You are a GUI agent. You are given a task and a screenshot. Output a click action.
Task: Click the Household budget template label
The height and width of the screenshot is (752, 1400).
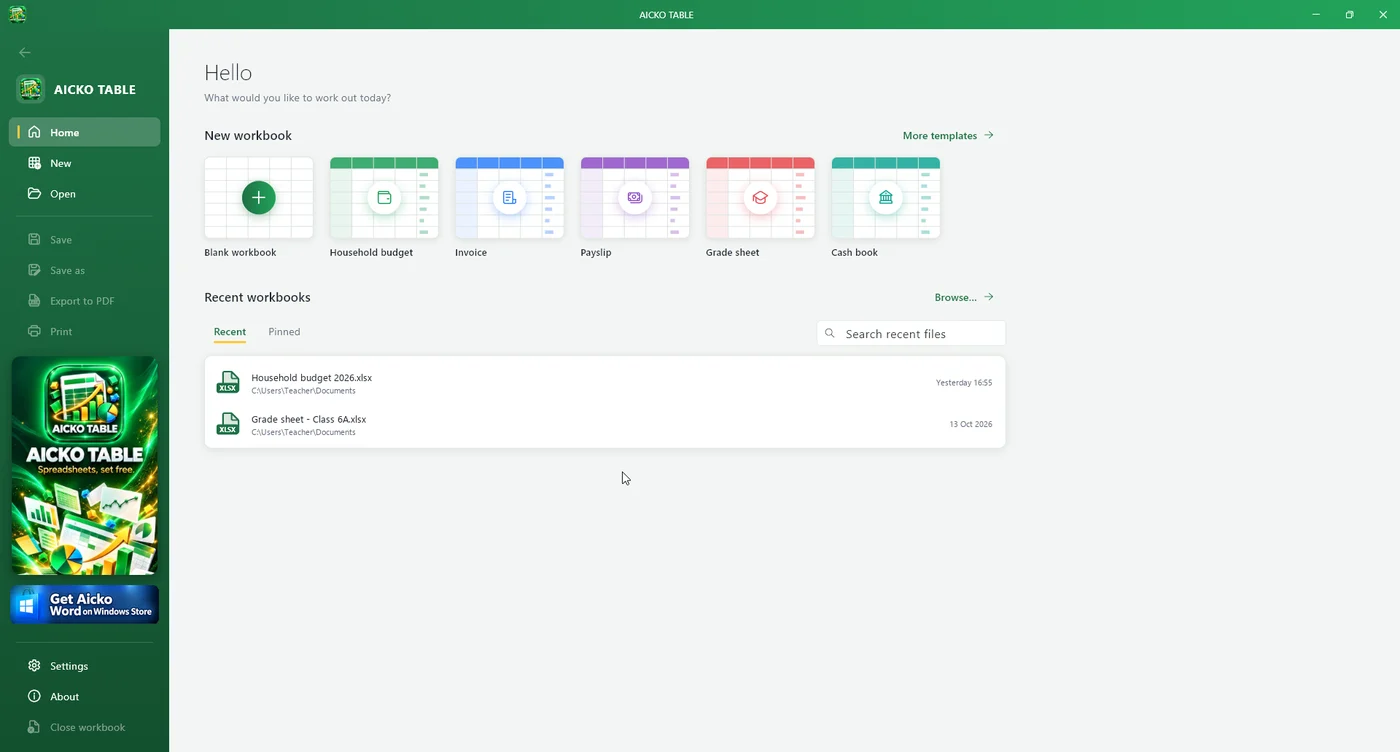(x=371, y=253)
